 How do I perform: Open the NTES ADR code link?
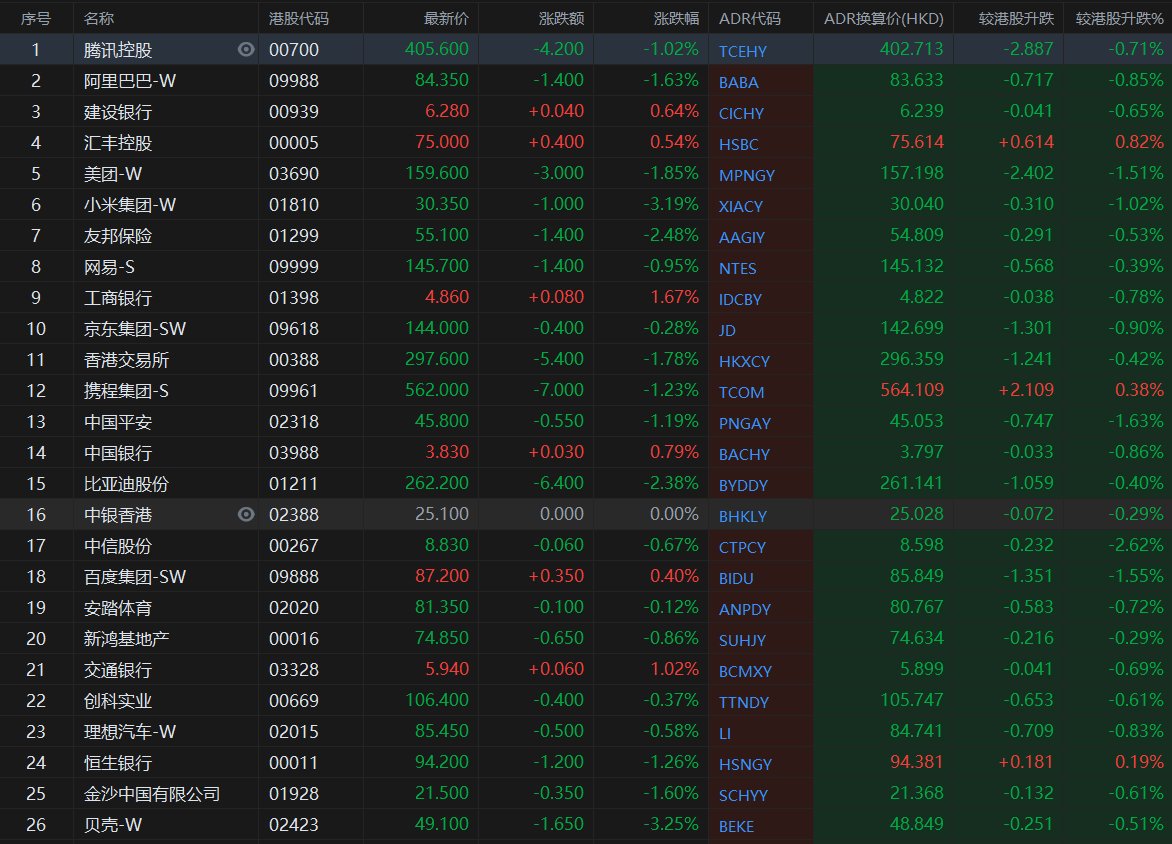(x=738, y=268)
